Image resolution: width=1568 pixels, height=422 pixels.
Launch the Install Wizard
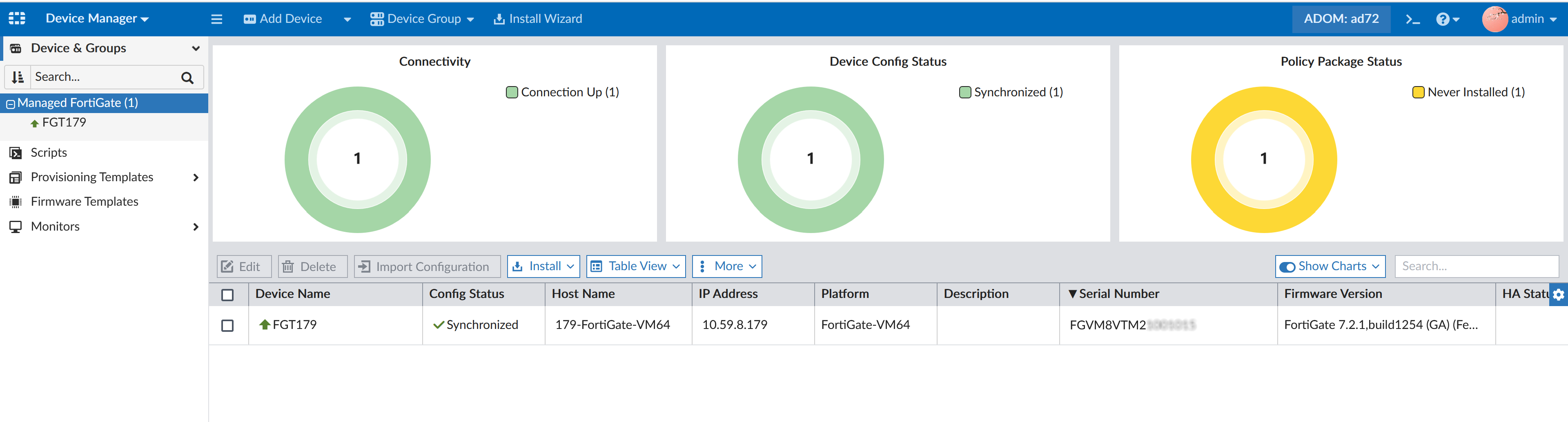tap(537, 19)
